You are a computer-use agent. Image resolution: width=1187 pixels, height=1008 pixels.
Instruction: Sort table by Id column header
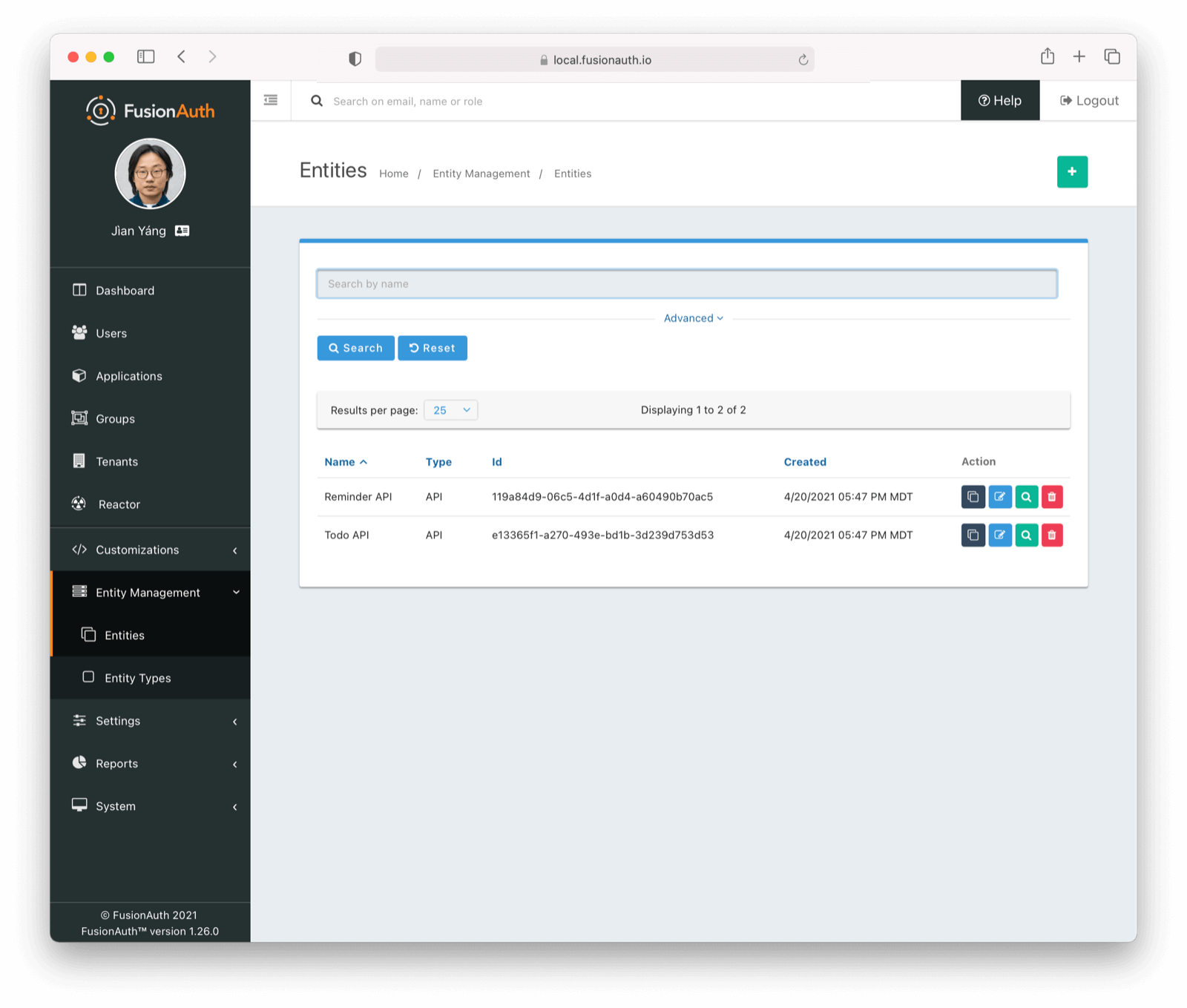(497, 461)
